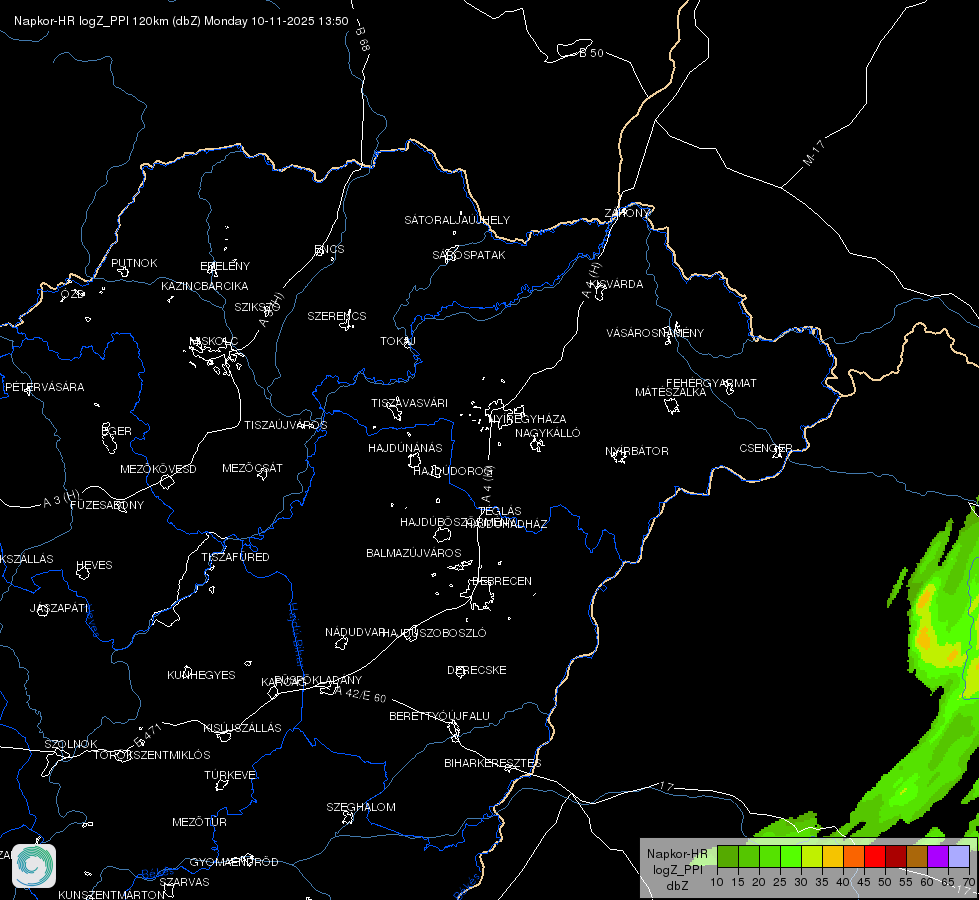Viewport: 979px width, 900px height.
Task: Click the 'KISVÁRDA' town label
Action: tap(617, 284)
